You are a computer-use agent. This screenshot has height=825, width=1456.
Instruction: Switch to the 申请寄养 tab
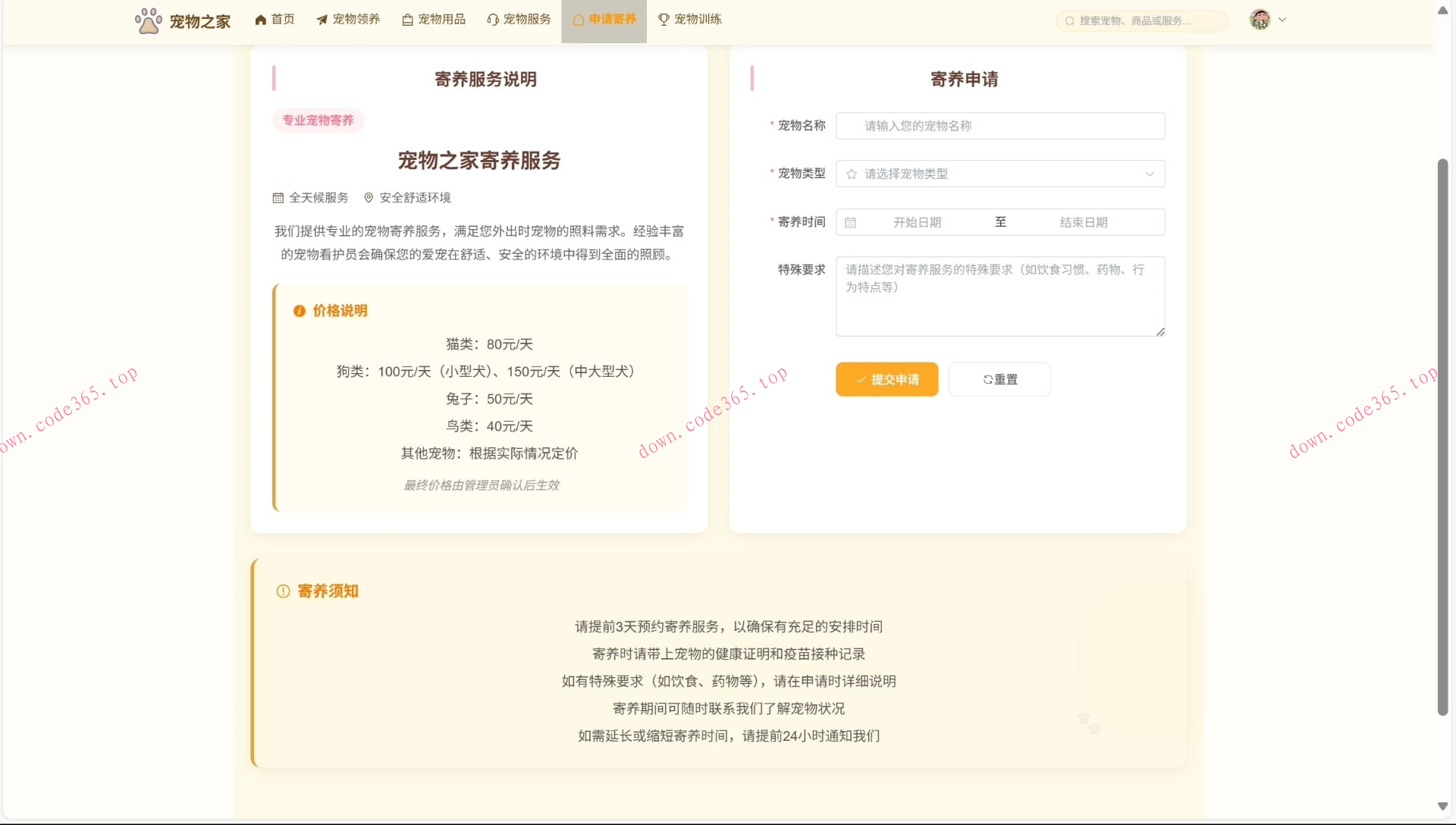pyautogui.click(x=604, y=20)
